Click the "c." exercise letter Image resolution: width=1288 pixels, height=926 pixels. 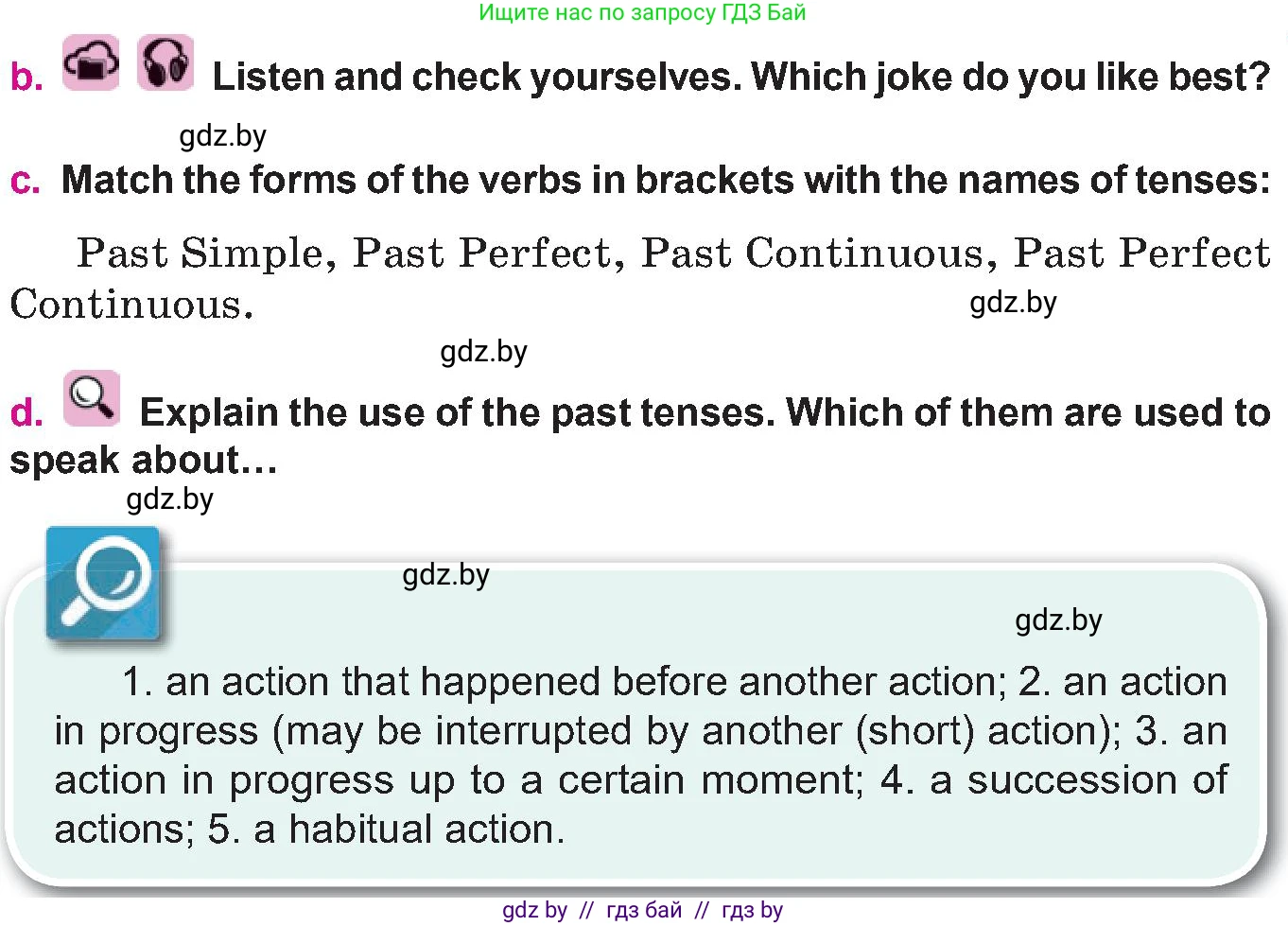click(26, 181)
